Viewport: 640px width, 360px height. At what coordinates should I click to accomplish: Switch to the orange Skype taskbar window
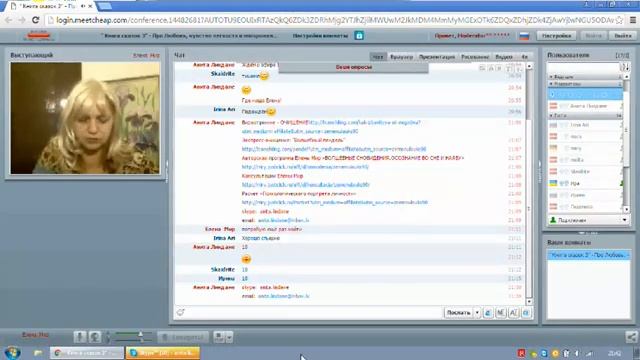point(163,353)
